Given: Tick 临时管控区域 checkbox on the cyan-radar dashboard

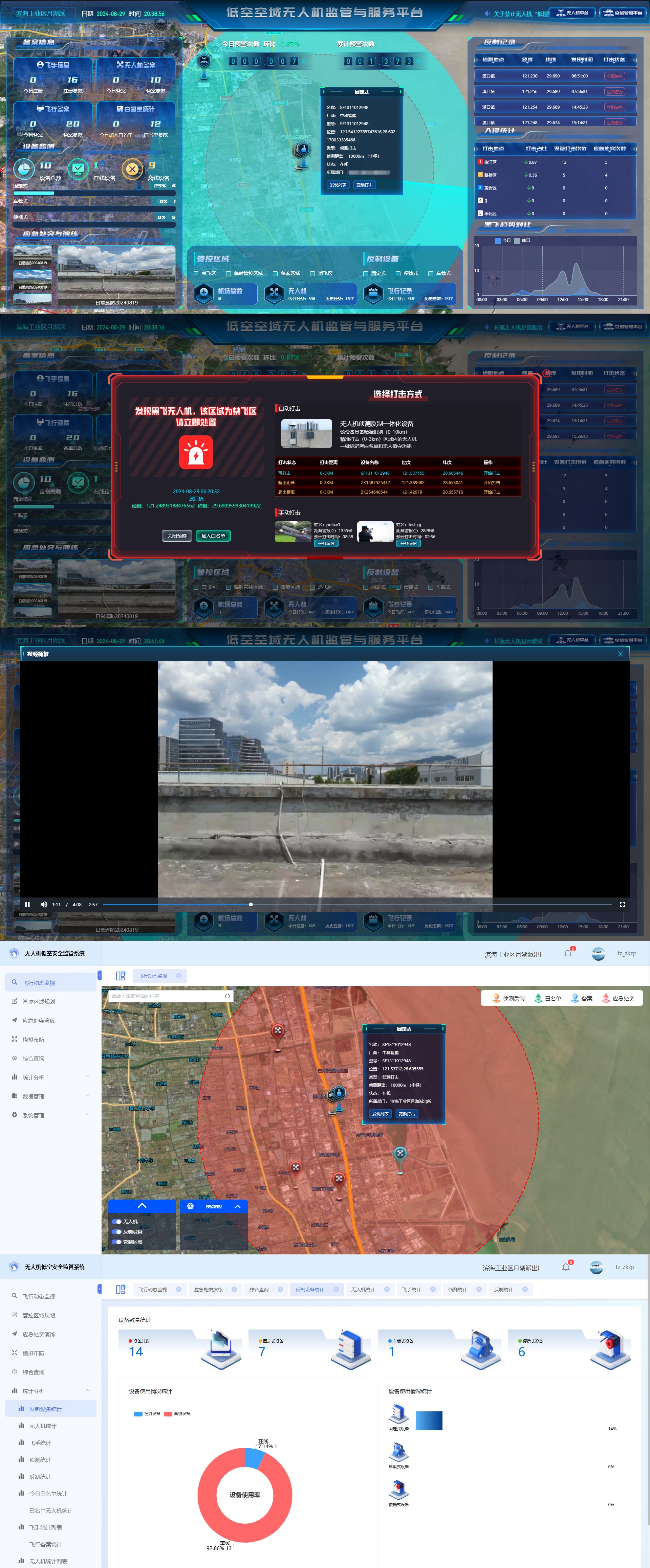Looking at the screenshot, I should click(229, 274).
